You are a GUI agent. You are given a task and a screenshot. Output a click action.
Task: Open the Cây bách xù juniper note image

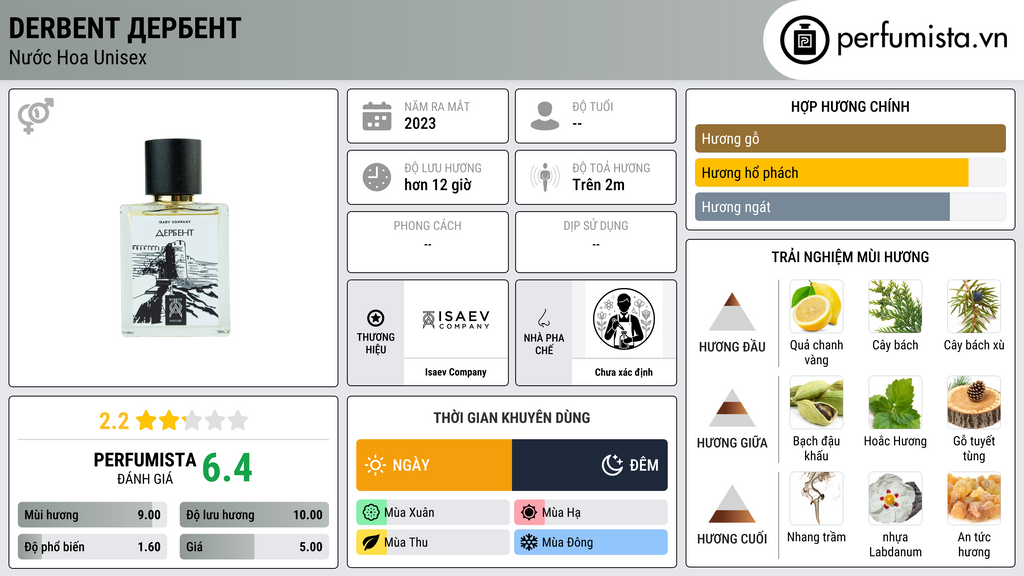(974, 307)
